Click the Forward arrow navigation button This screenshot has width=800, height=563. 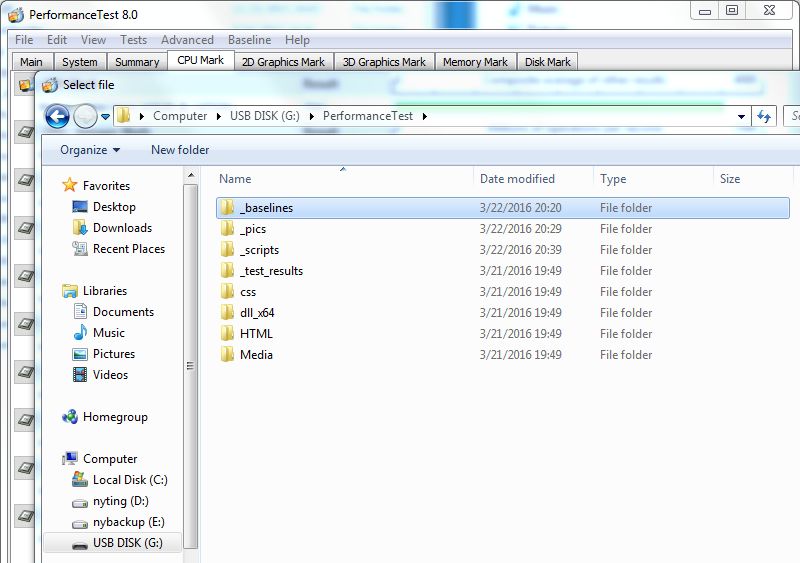(x=85, y=116)
